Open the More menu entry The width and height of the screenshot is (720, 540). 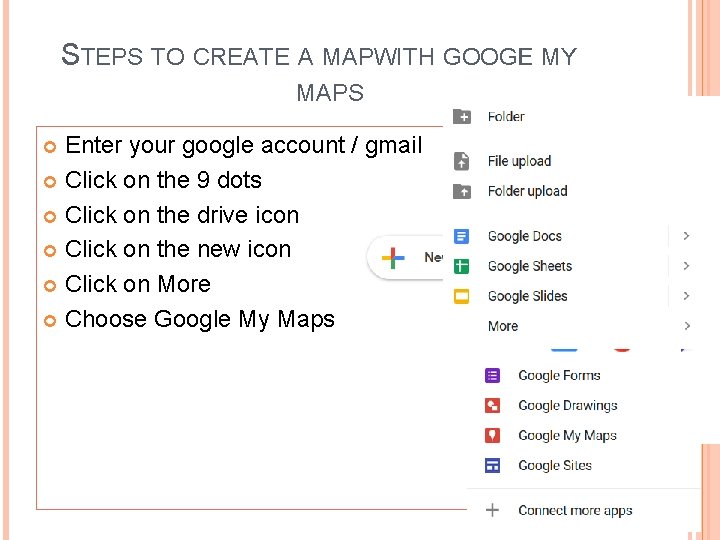[x=503, y=326]
